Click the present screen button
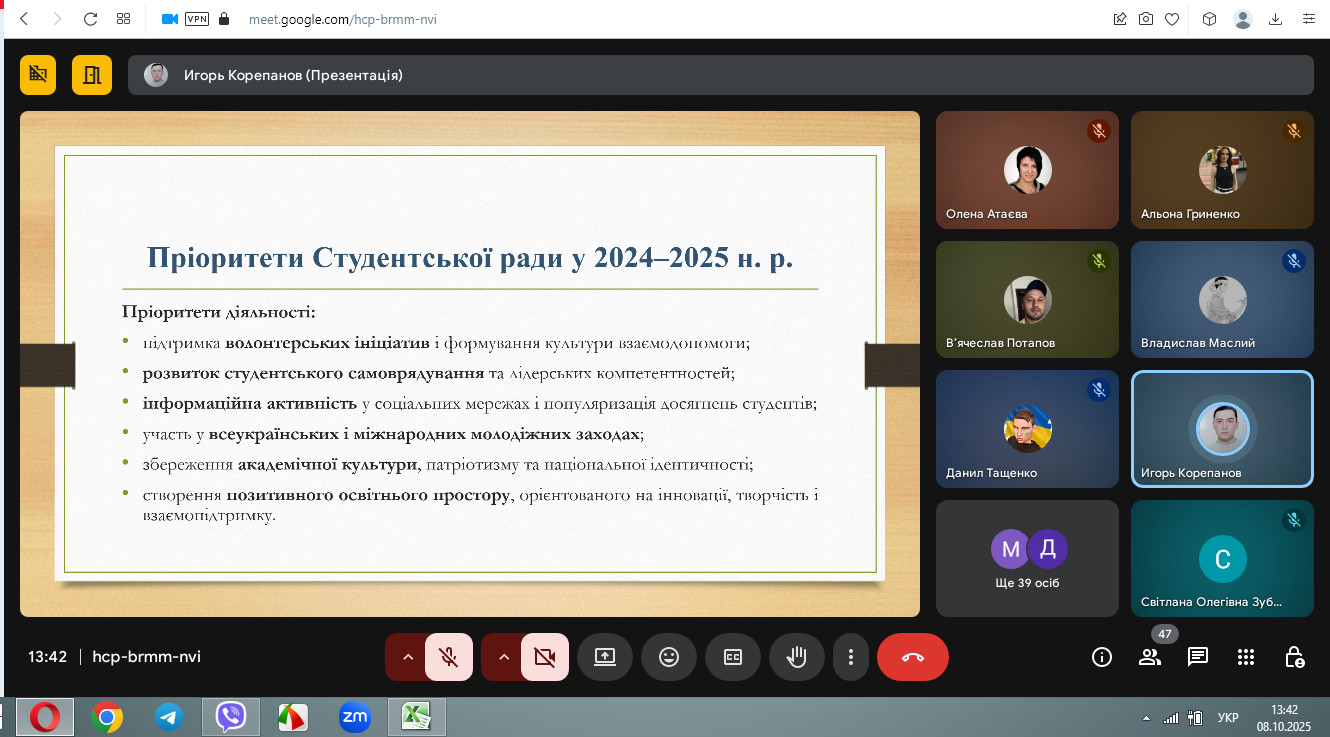 click(x=605, y=657)
